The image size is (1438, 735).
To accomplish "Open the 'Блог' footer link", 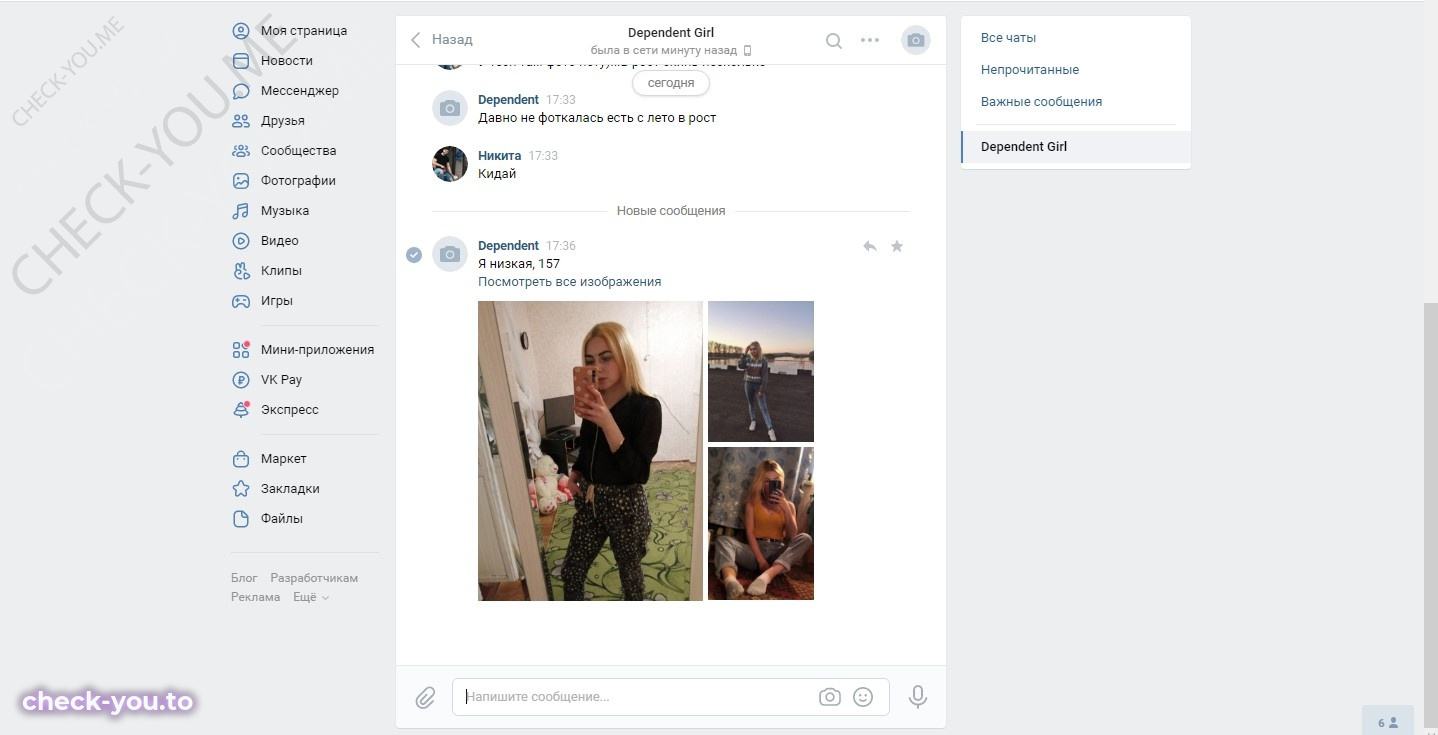I will 244,578.
